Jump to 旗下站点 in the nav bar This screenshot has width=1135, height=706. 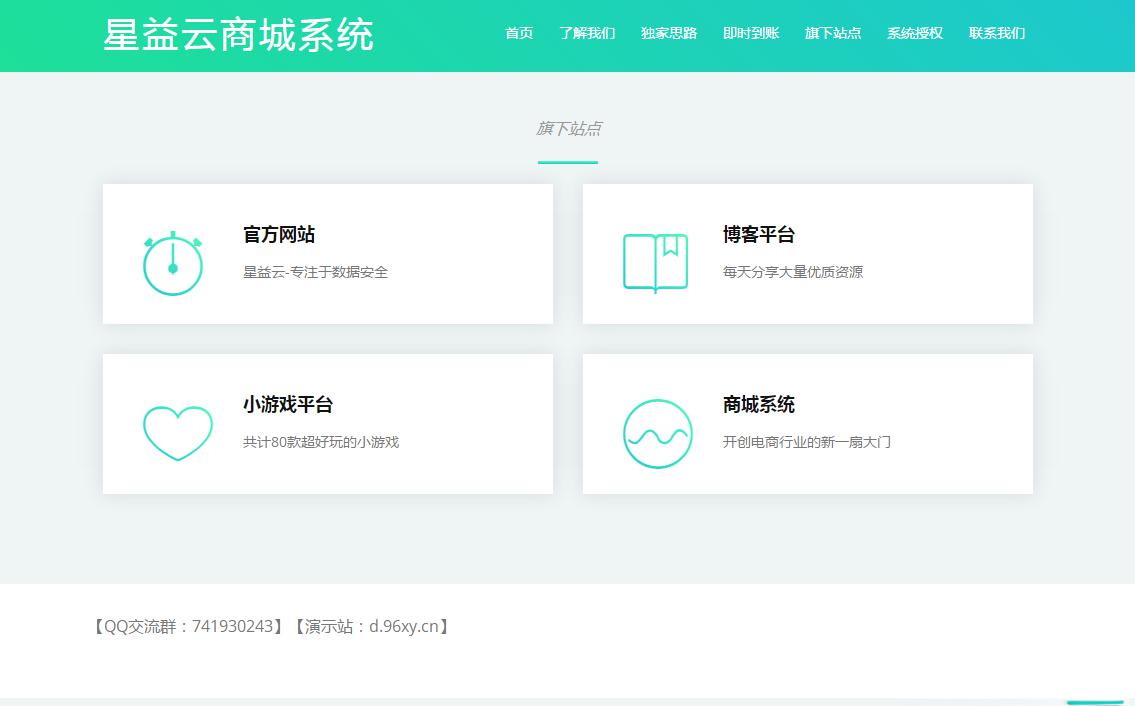833,33
